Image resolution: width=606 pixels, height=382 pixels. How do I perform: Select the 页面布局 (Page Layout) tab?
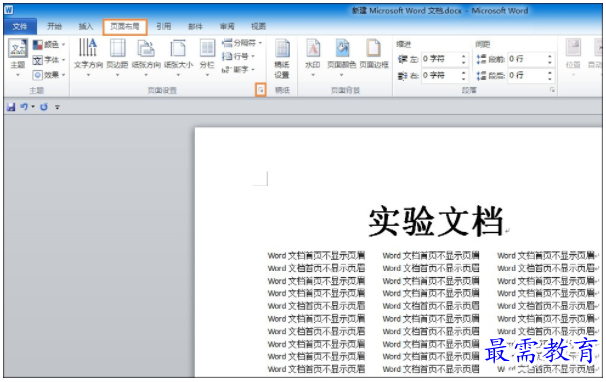(125, 27)
